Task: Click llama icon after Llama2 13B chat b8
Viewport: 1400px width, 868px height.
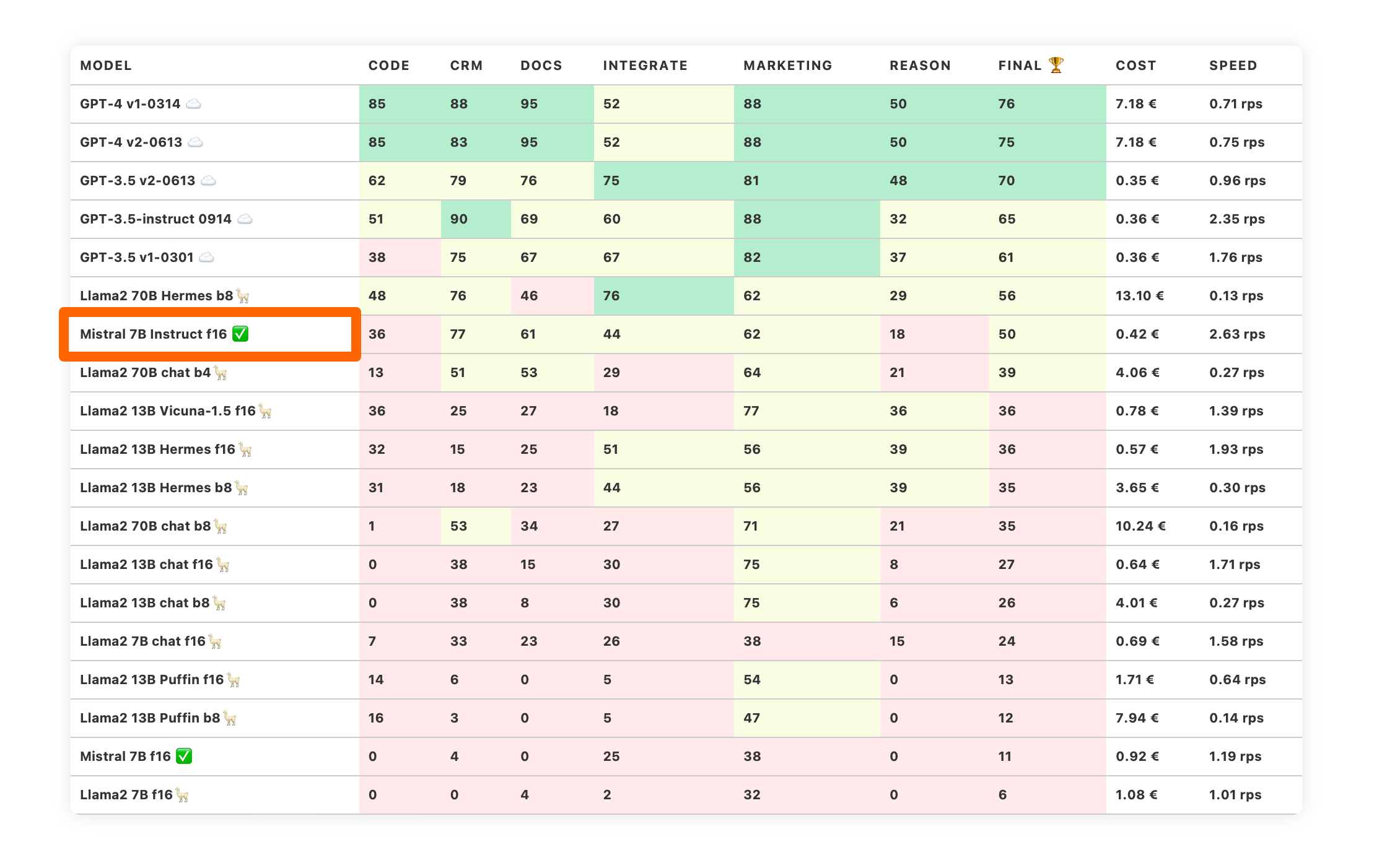Action: tap(219, 603)
